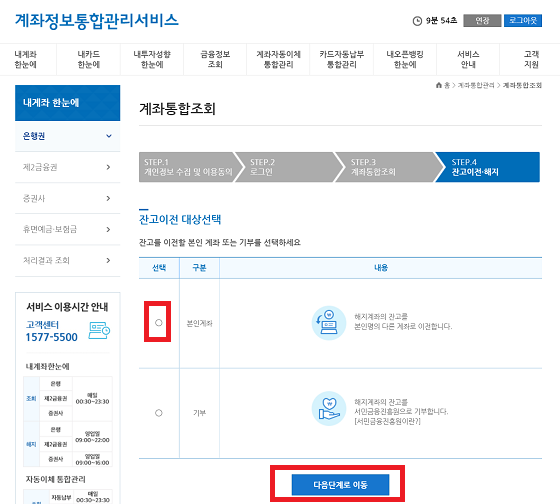Click the own-account transfer computer icon
560x504 pixels.
point(329,323)
